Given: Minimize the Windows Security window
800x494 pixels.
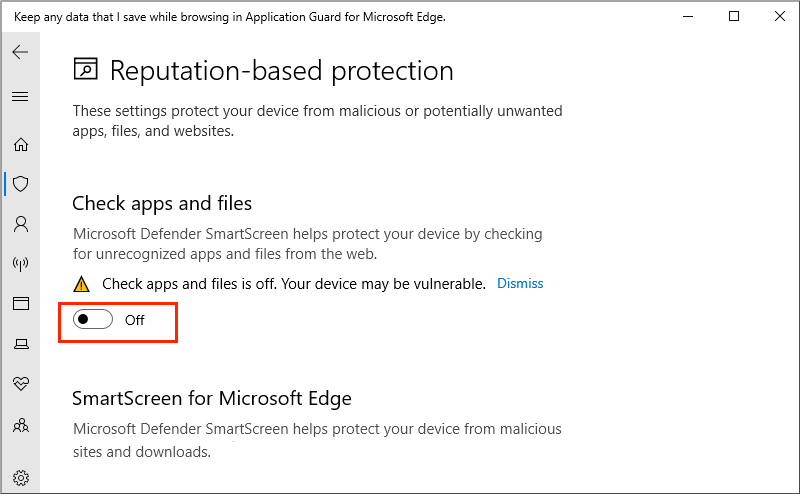Looking at the screenshot, I should coord(687,16).
